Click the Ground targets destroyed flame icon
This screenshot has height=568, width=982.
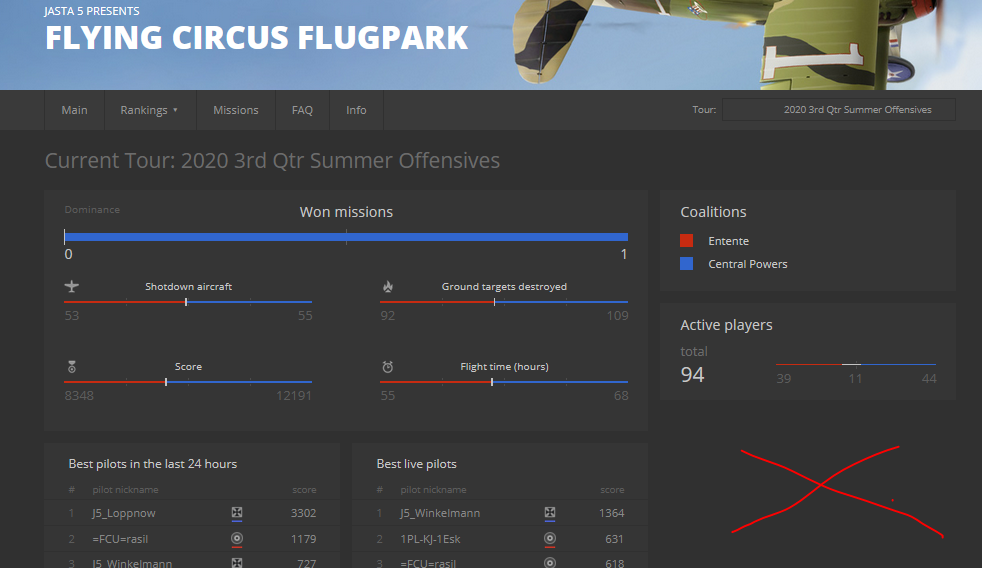[388, 286]
